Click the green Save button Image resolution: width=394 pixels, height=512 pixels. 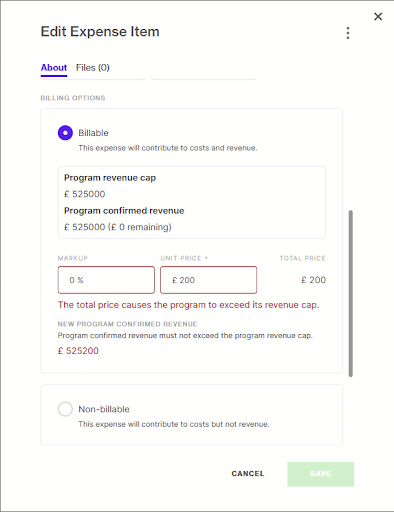click(x=320, y=474)
